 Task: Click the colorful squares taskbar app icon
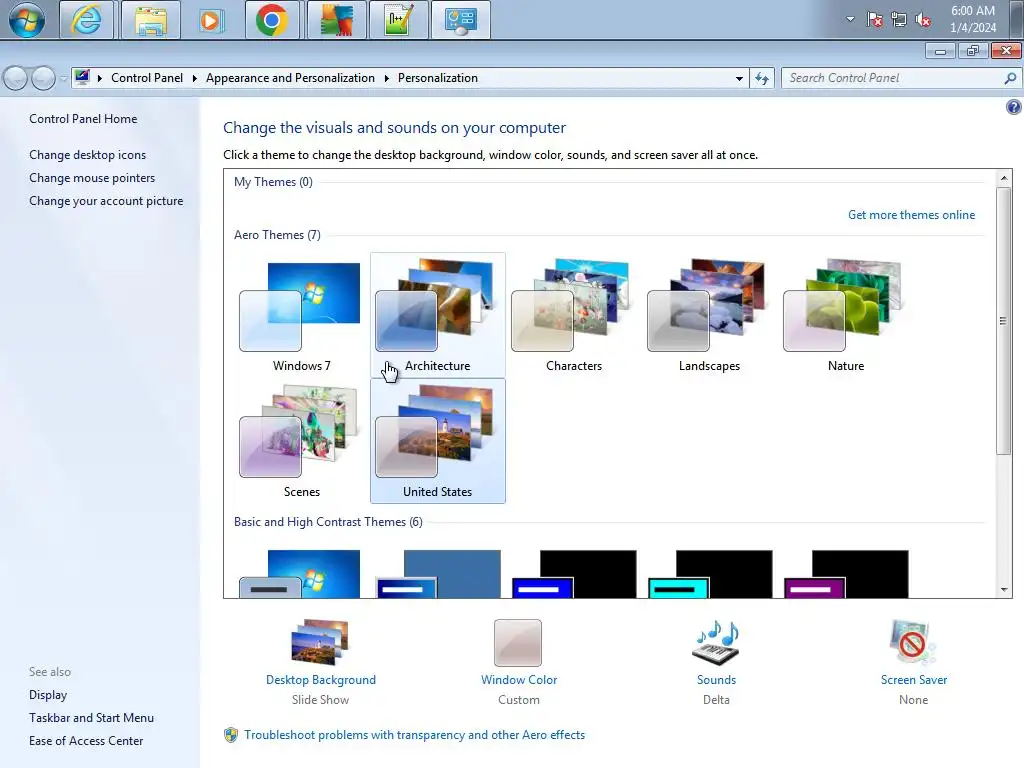(336, 20)
